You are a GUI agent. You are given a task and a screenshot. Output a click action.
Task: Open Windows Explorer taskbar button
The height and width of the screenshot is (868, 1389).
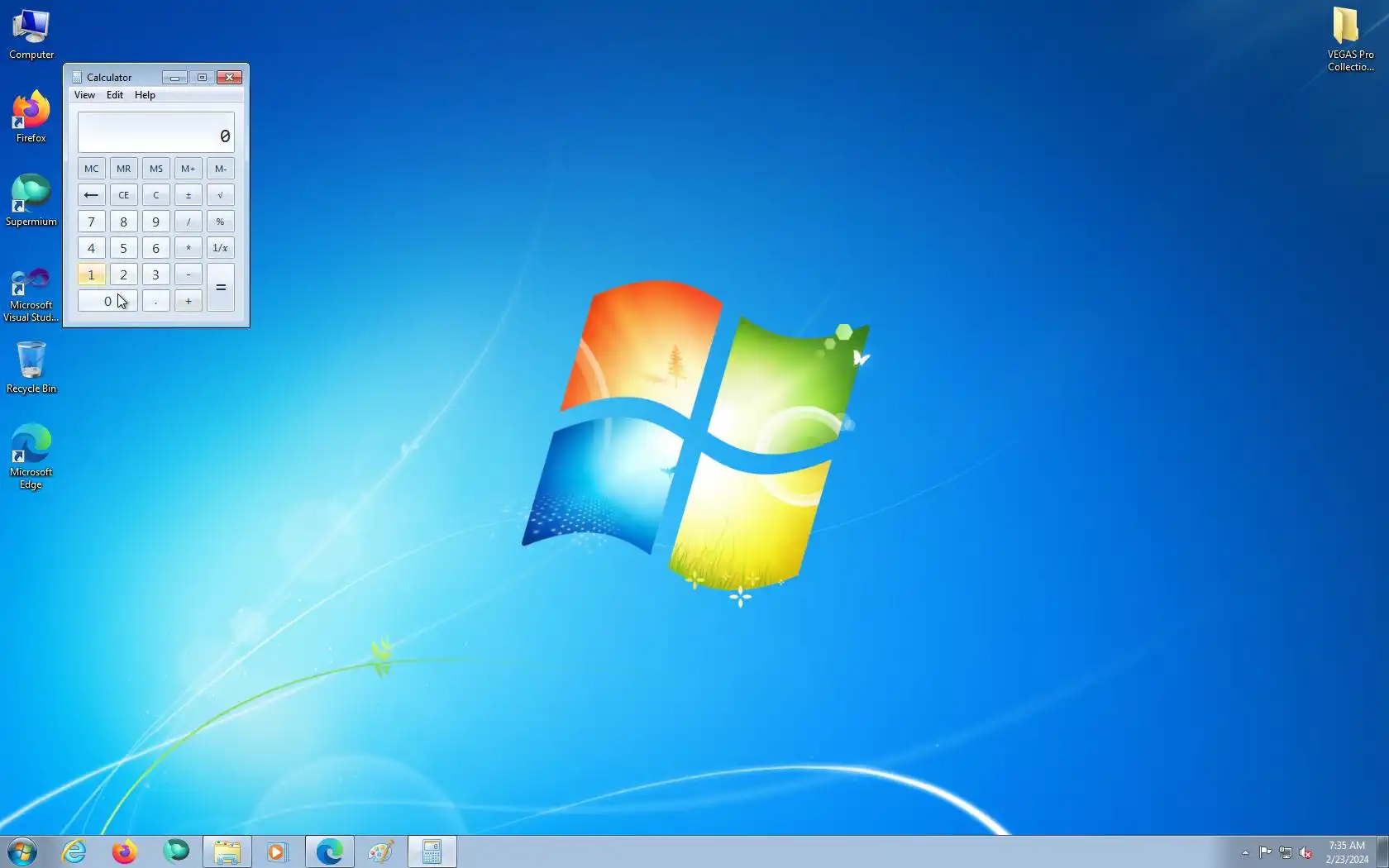click(x=227, y=851)
